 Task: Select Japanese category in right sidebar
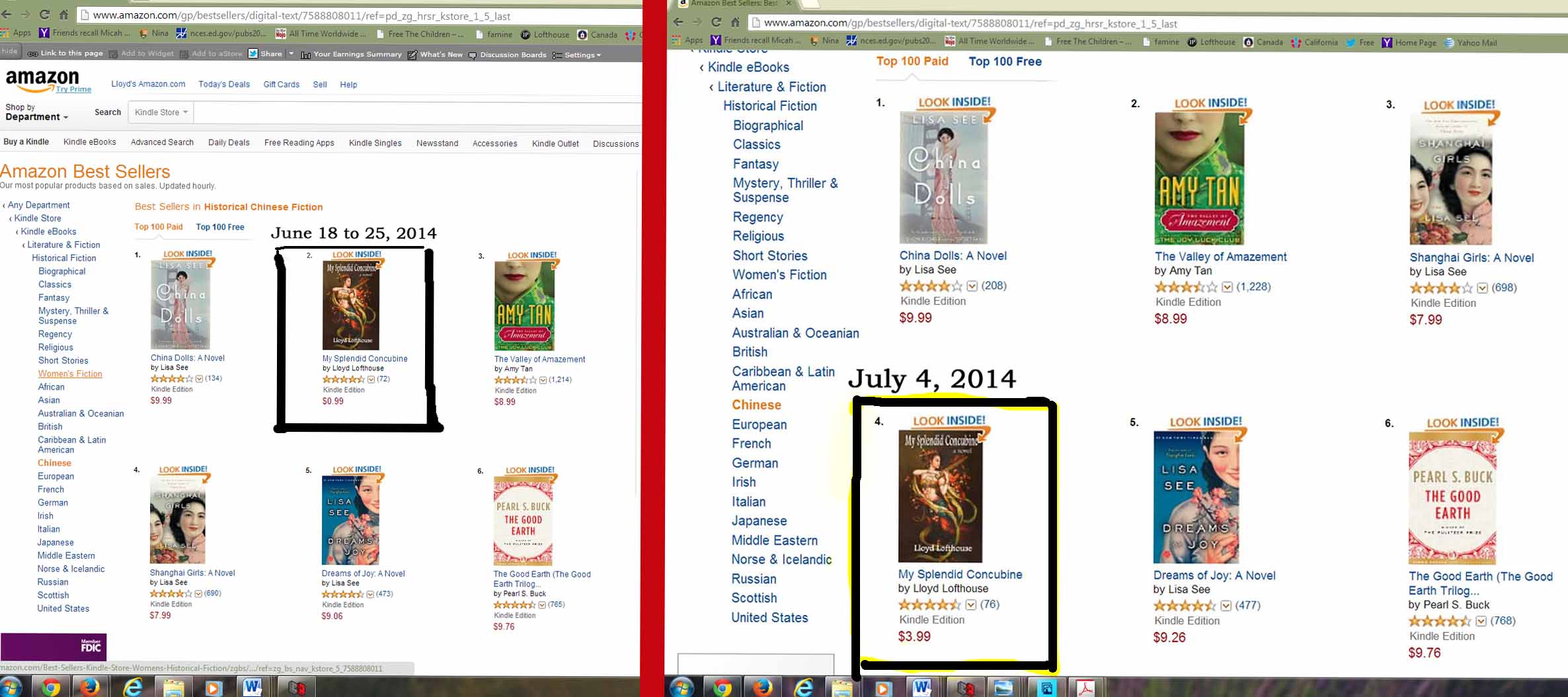click(x=759, y=520)
